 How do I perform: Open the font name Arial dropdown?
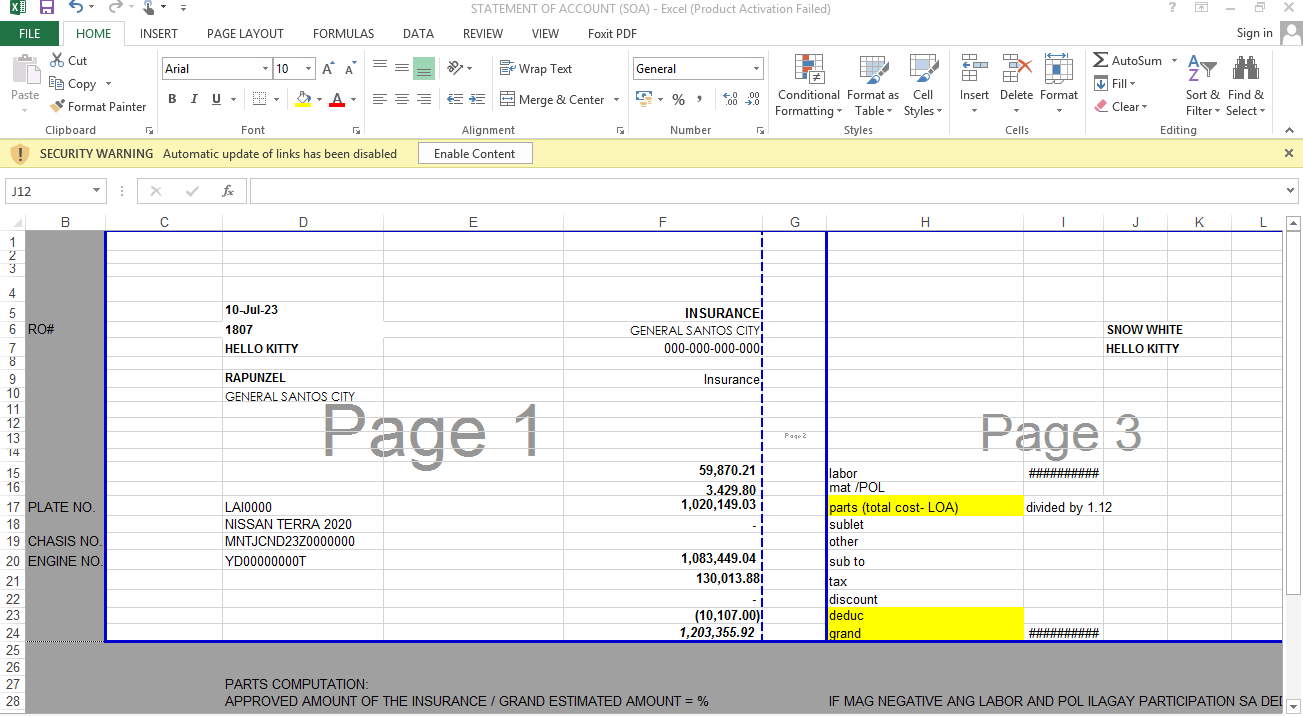click(x=265, y=69)
